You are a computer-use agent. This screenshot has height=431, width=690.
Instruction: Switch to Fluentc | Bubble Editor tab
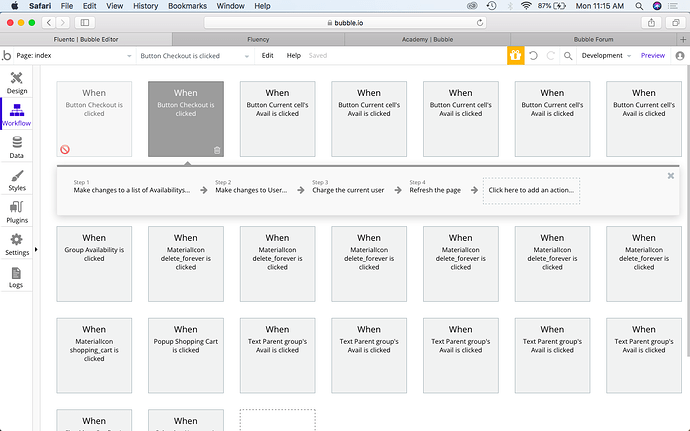coord(86,39)
